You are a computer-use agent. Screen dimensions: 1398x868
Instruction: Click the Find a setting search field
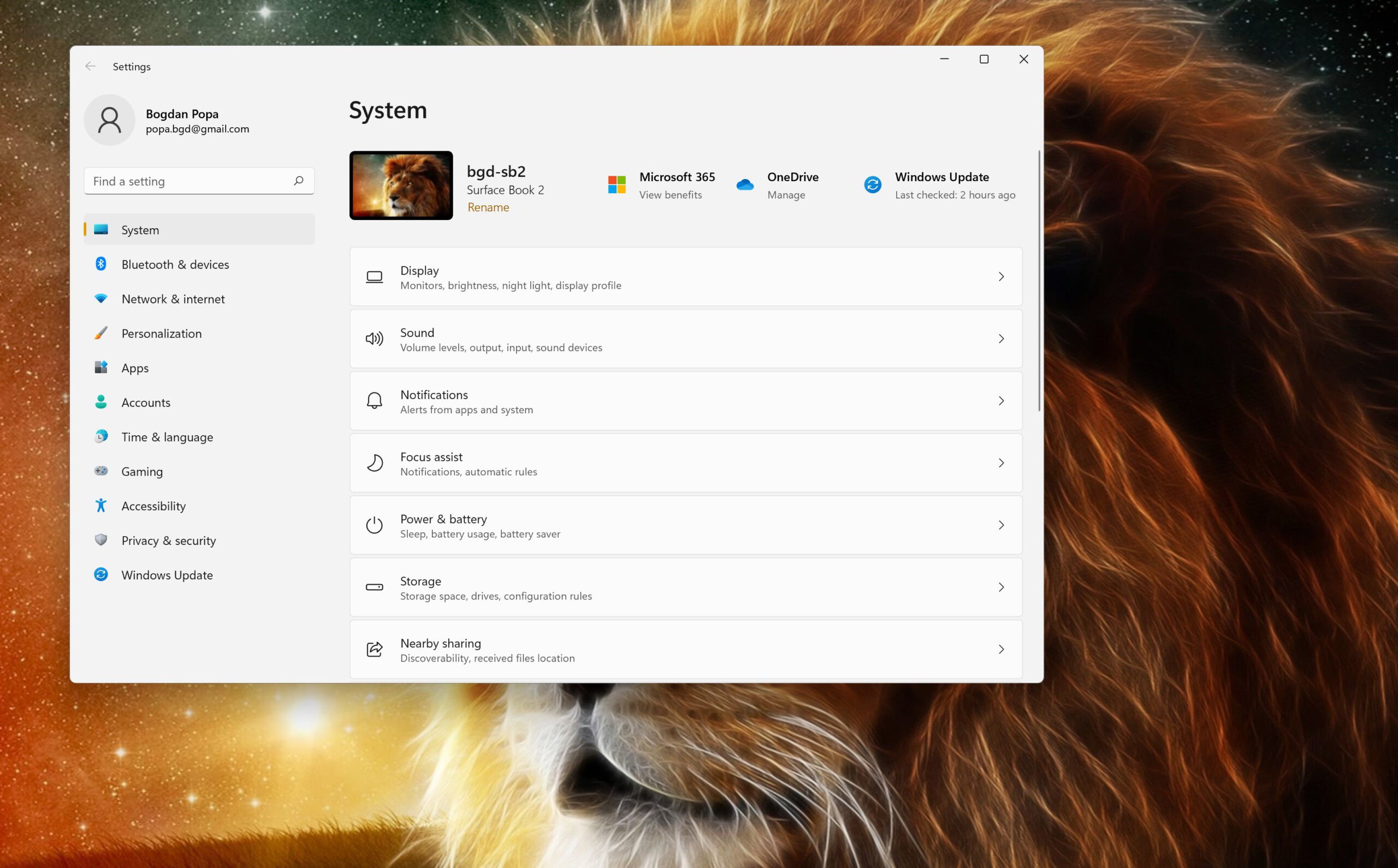(x=199, y=181)
